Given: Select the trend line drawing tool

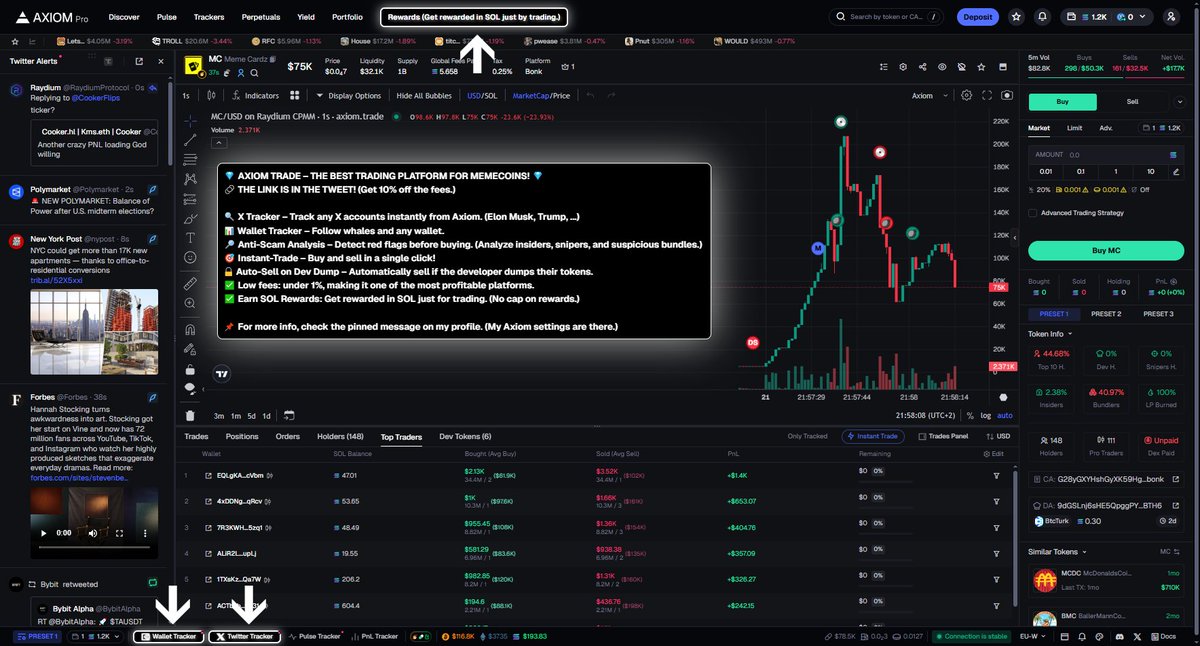Looking at the screenshot, I should (x=190, y=138).
